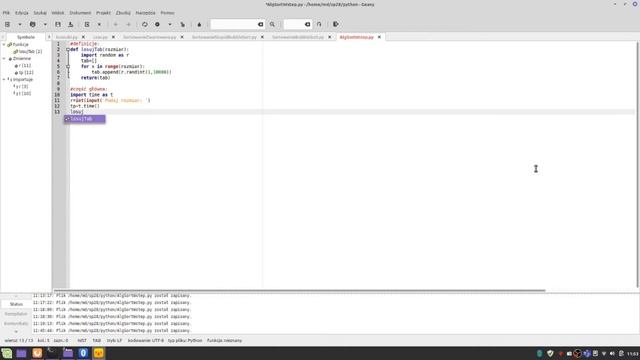Open the color chooser tool
The width and height of the screenshot is (640, 360).
(199, 24)
